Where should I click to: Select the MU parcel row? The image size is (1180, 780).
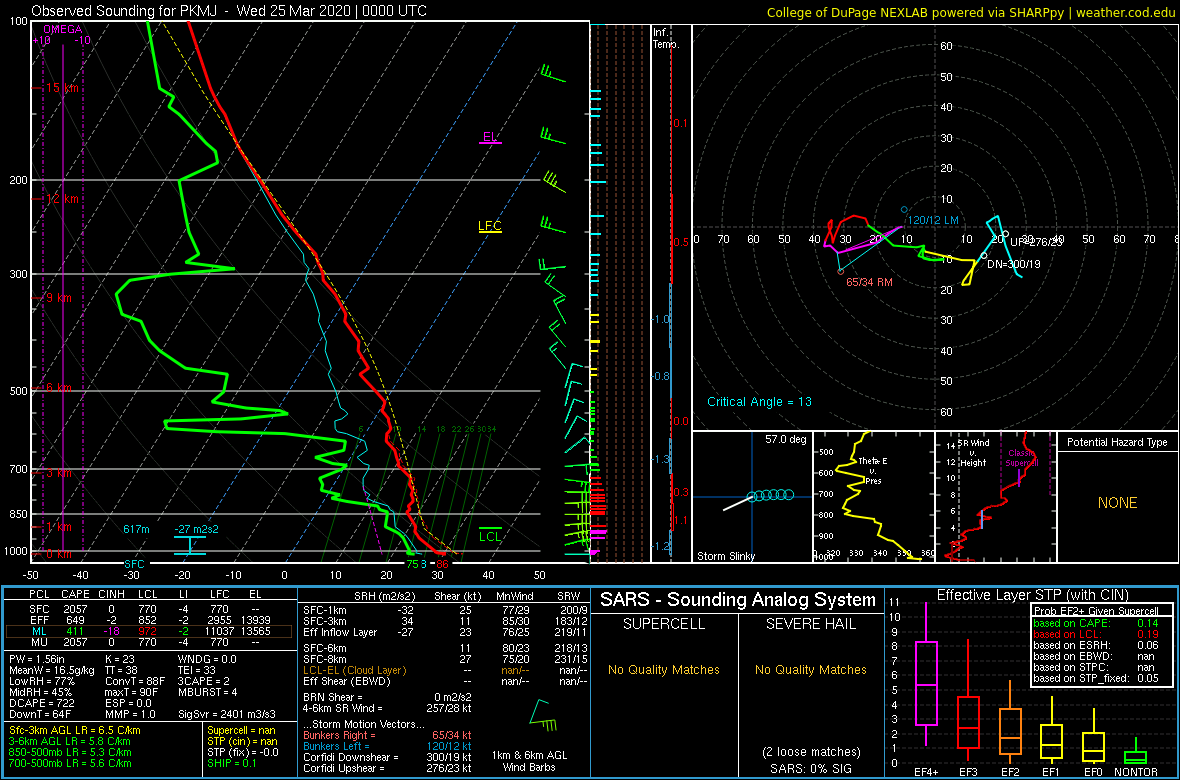coord(151,644)
